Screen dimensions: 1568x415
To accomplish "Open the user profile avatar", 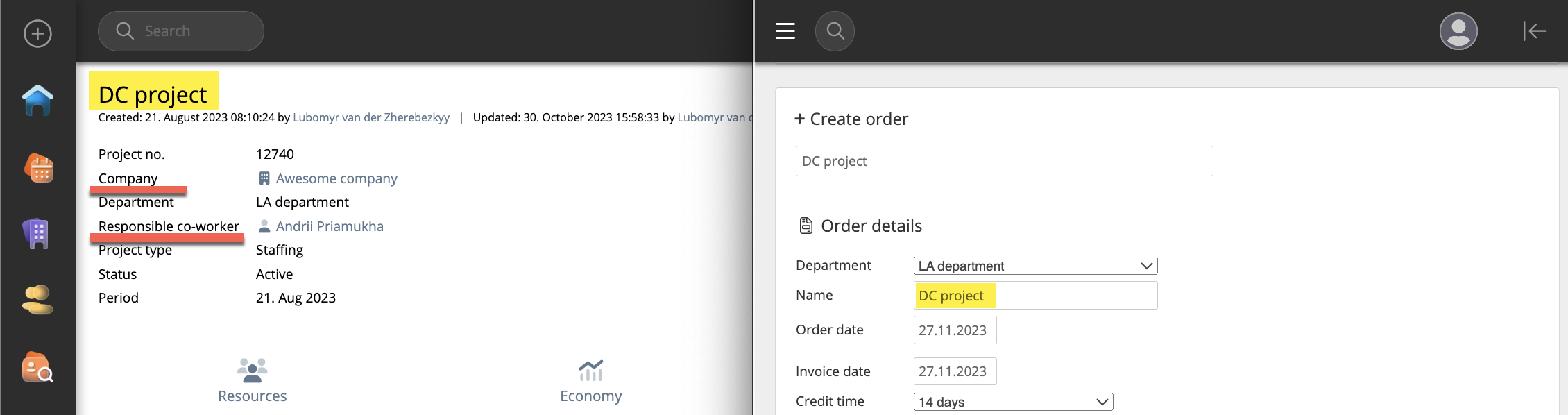I will click(1458, 31).
